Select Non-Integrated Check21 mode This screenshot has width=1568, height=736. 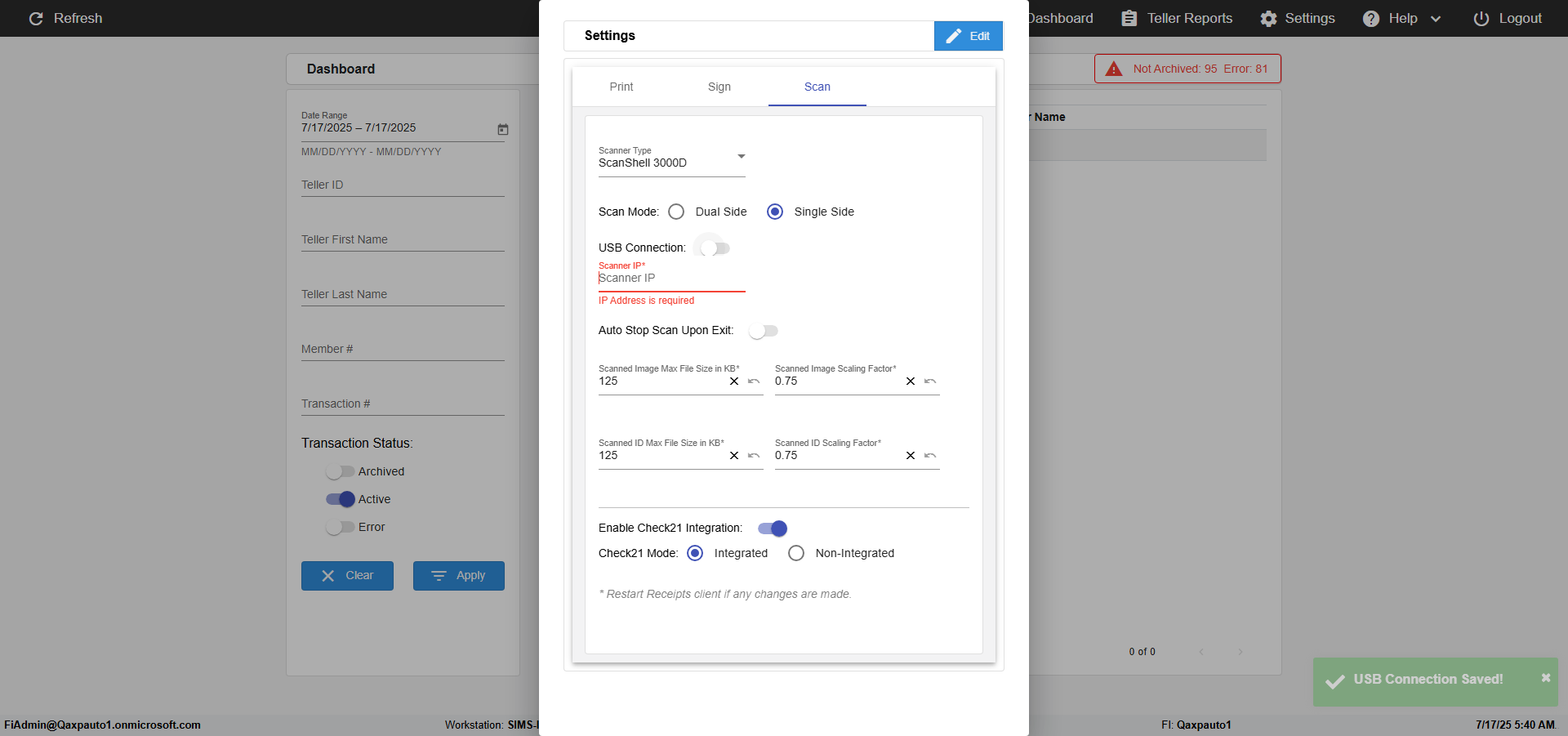coord(796,553)
